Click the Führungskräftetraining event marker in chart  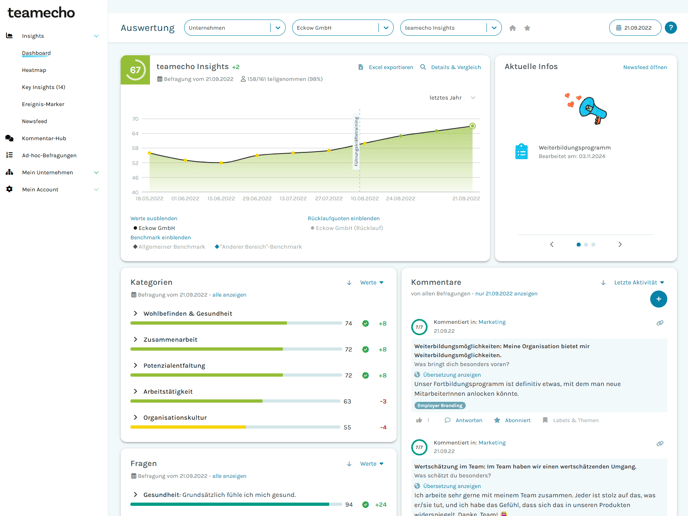click(356, 142)
